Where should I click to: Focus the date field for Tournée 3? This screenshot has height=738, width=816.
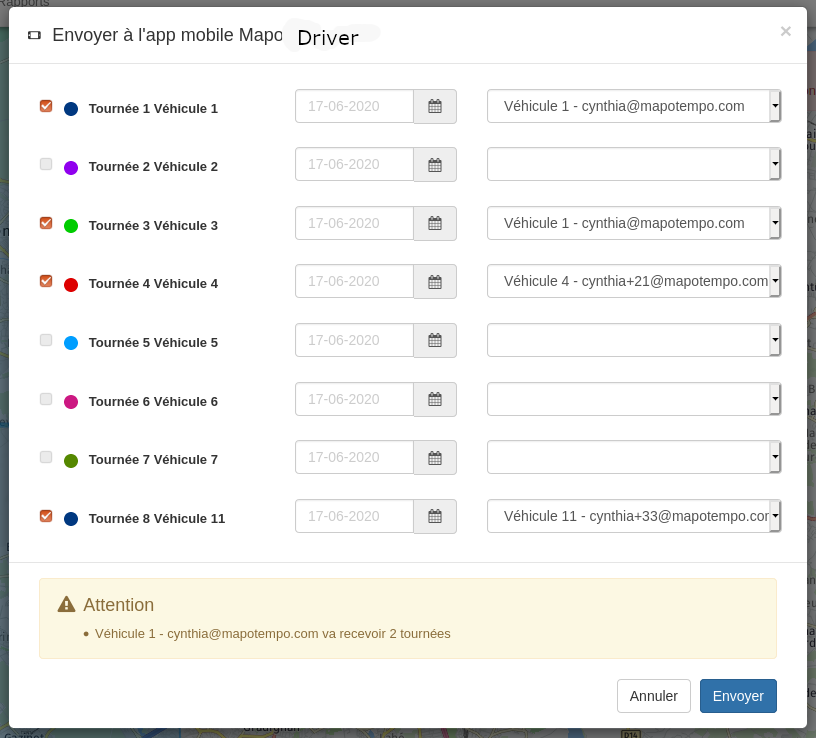[x=354, y=223]
